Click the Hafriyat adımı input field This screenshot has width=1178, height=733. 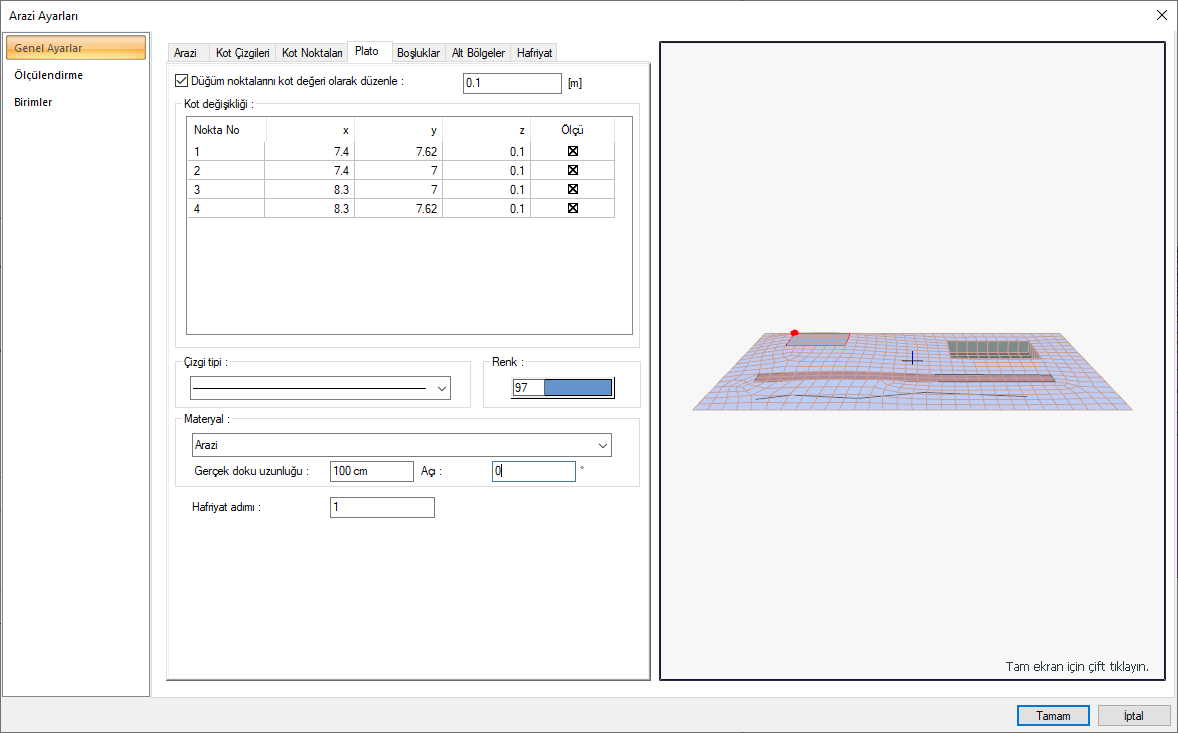[382, 508]
